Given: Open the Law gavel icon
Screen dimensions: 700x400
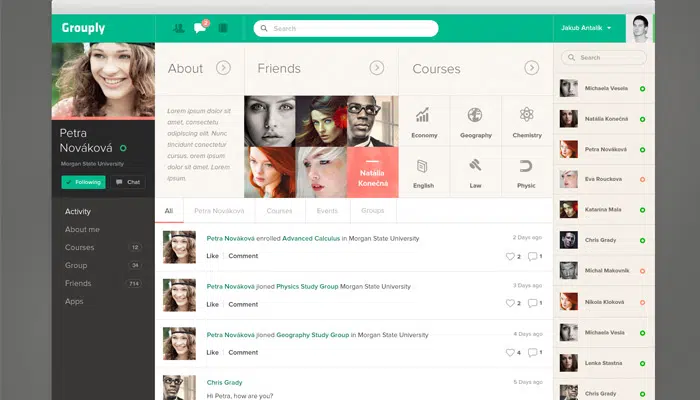Looking at the screenshot, I should 475,166.
